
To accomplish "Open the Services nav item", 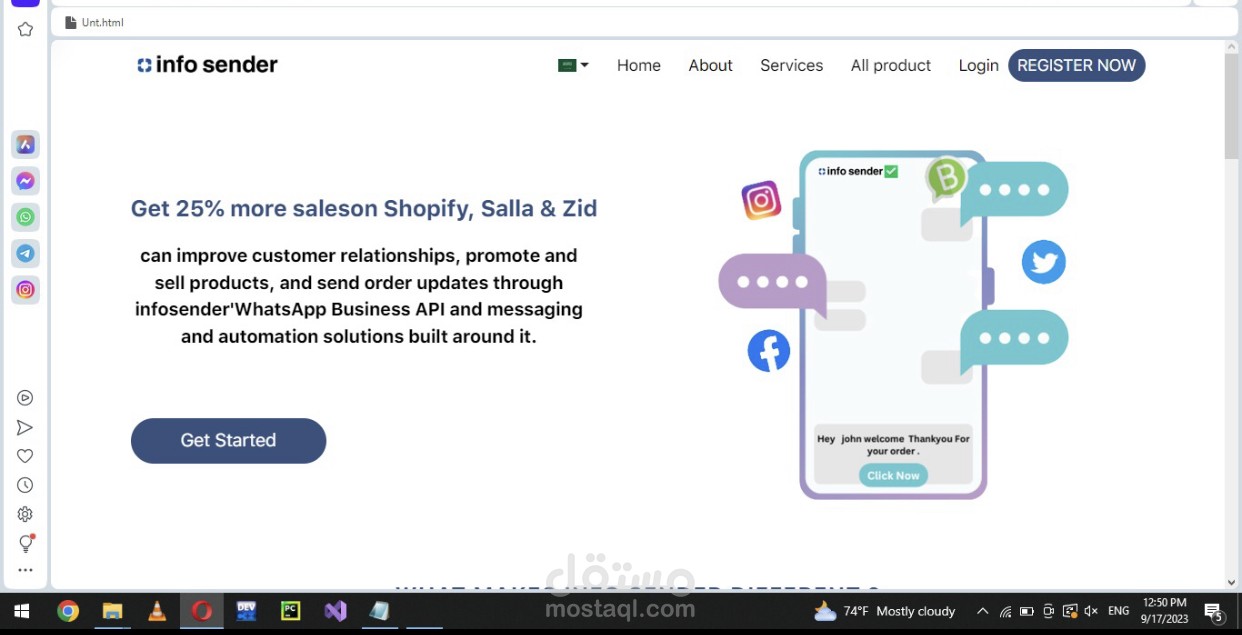I will (x=791, y=65).
